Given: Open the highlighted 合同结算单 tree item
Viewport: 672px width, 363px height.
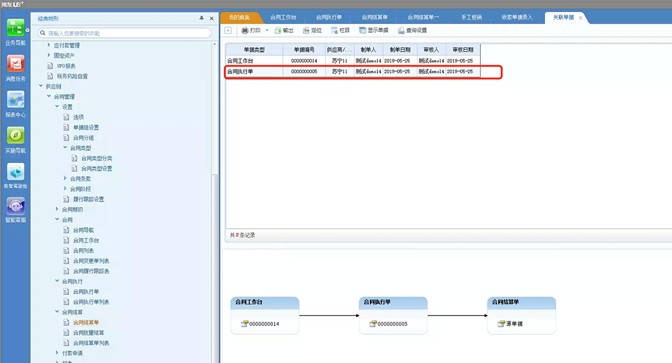Looking at the screenshot, I should 86,323.
